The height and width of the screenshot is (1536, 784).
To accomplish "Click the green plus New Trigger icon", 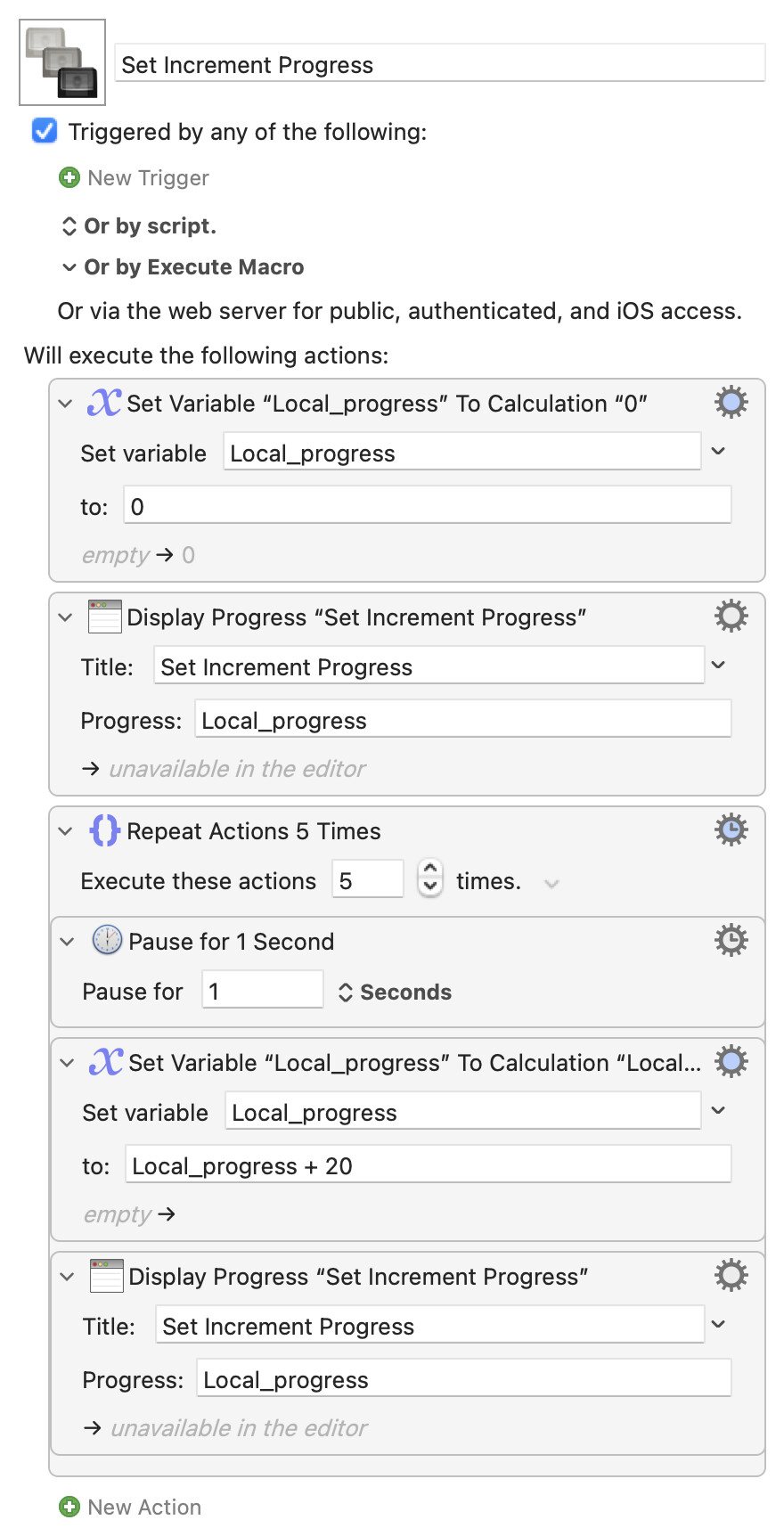I will [69, 177].
